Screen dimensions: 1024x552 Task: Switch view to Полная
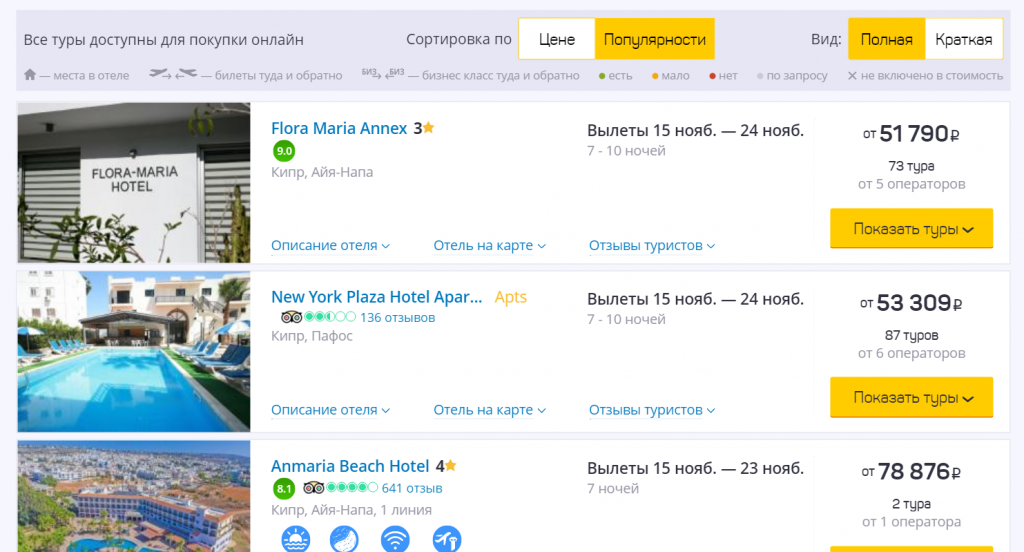[x=886, y=39]
